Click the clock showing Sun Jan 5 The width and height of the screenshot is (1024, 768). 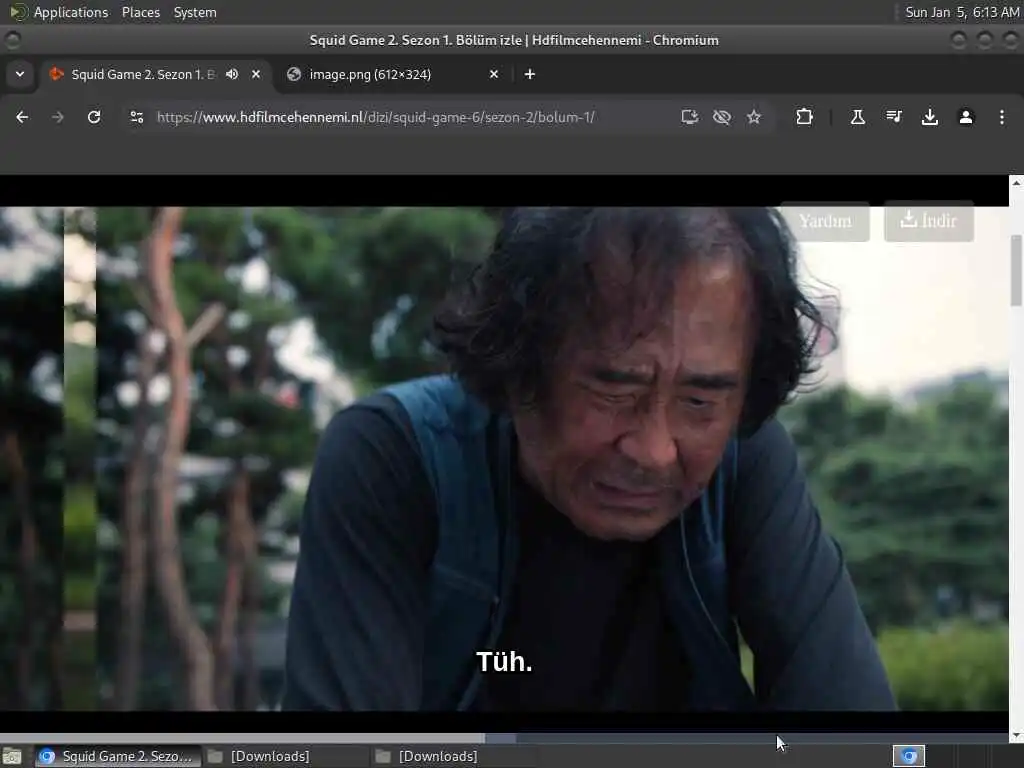[x=962, y=12]
